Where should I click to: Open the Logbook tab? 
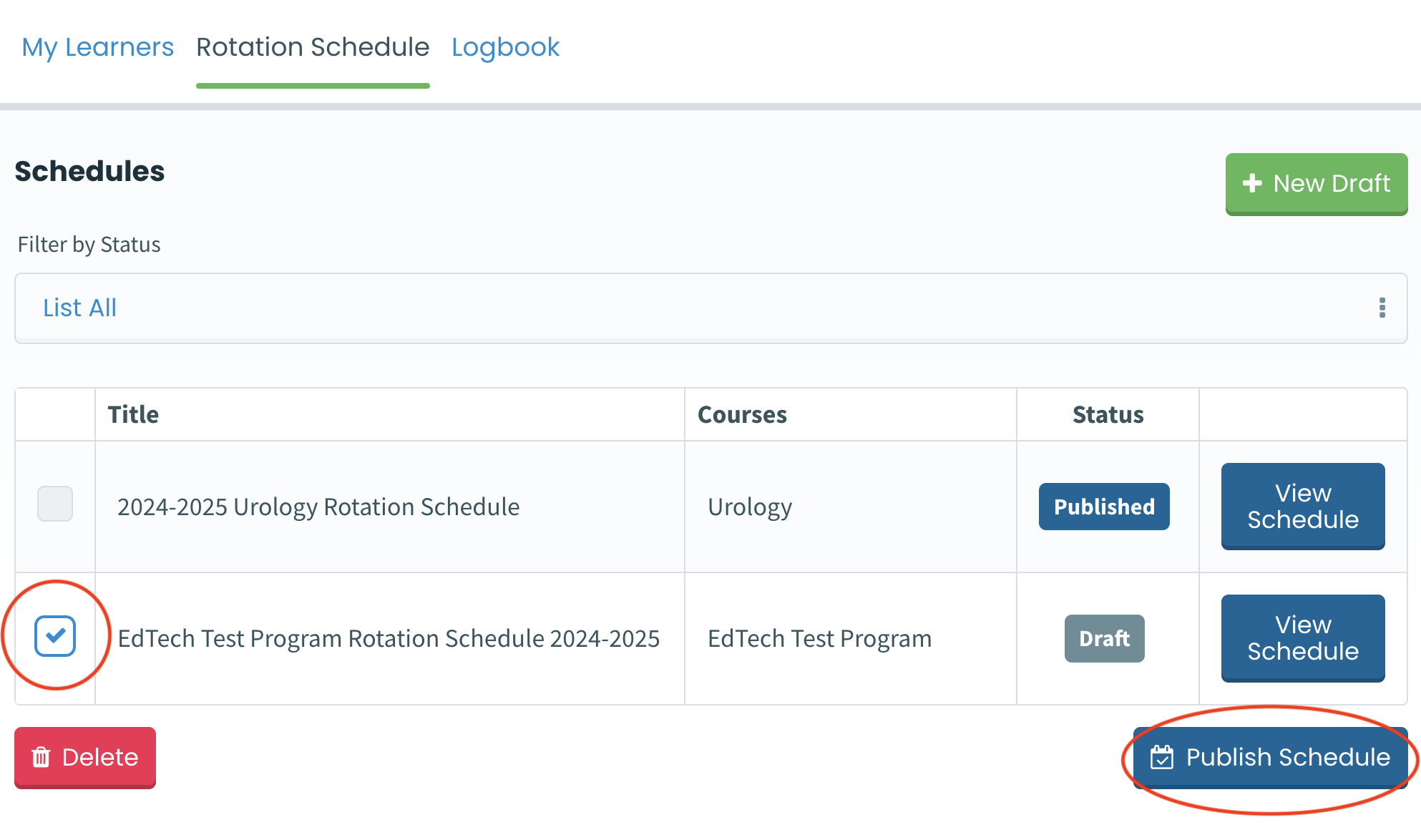[x=505, y=47]
